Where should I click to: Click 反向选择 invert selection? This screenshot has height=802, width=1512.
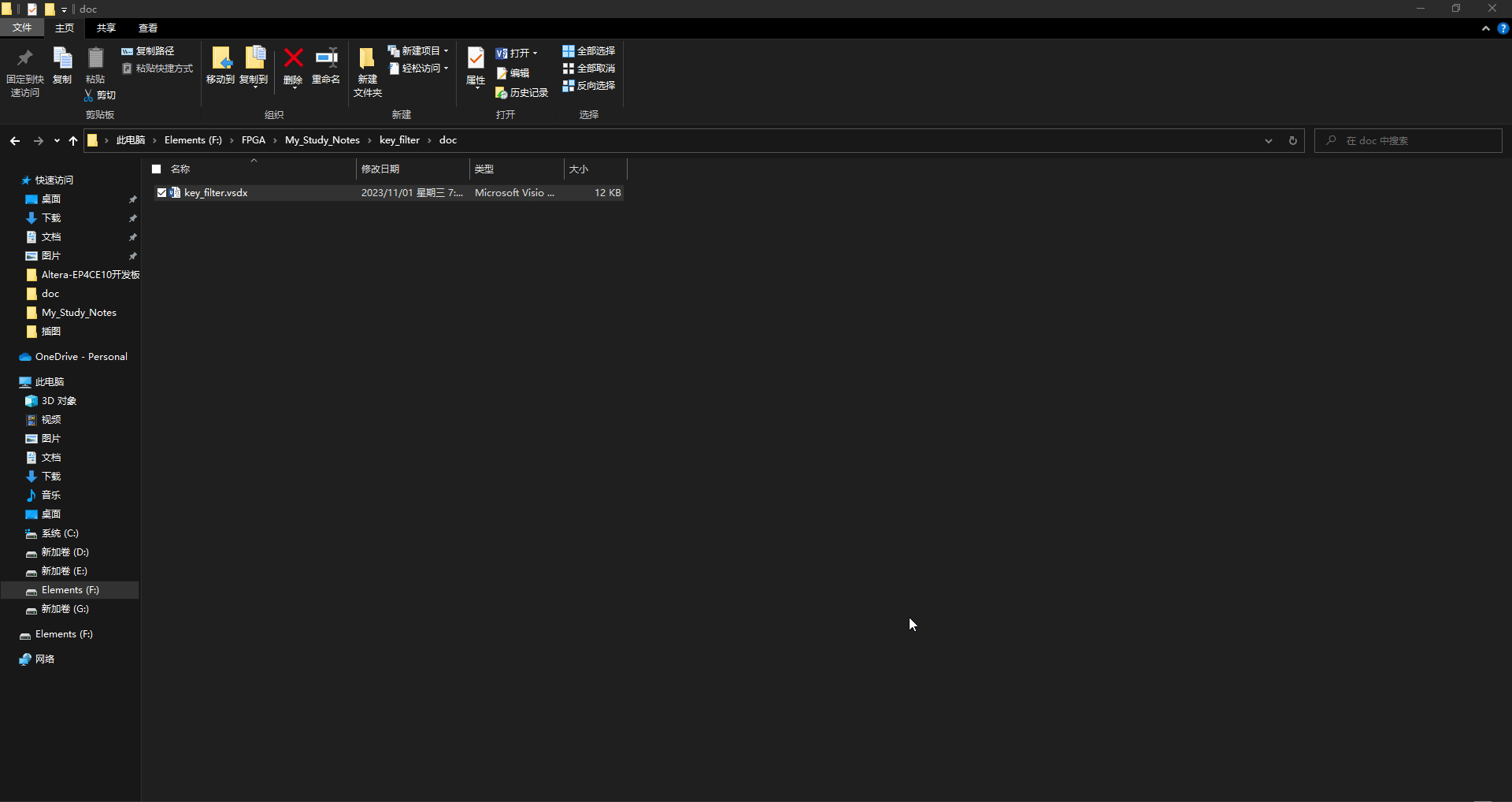click(x=588, y=86)
